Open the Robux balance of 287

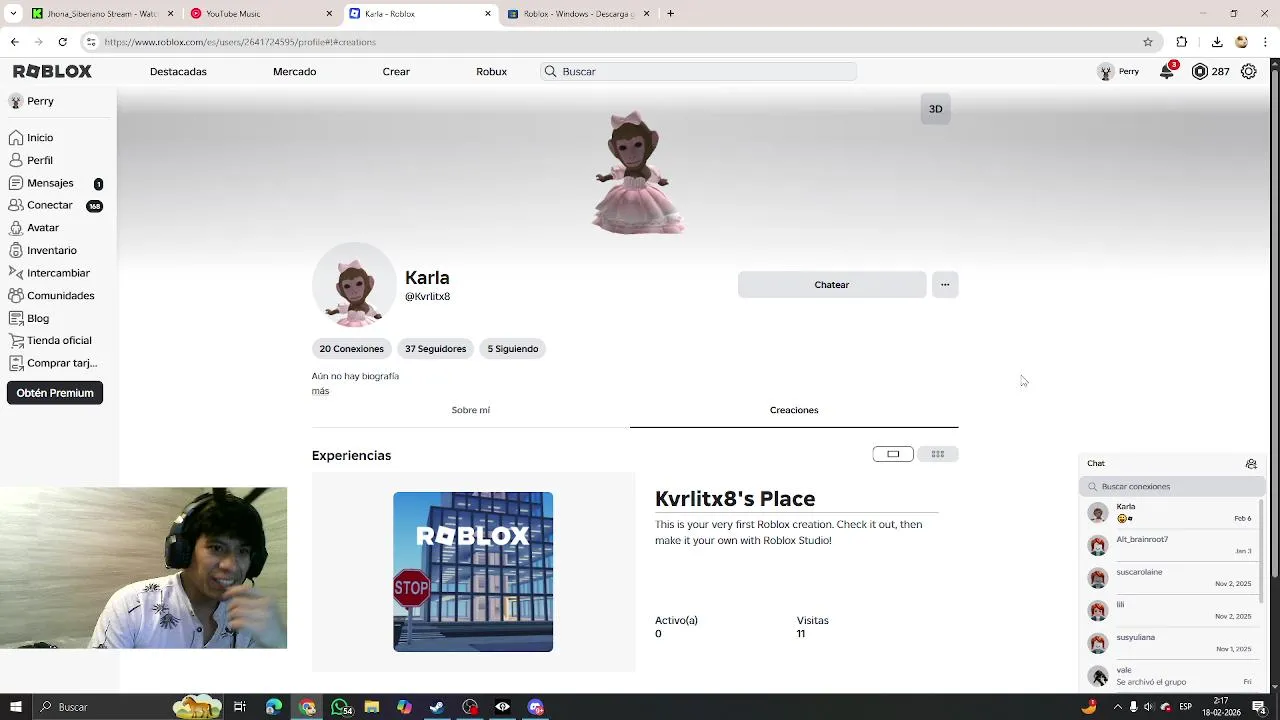pos(1210,72)
